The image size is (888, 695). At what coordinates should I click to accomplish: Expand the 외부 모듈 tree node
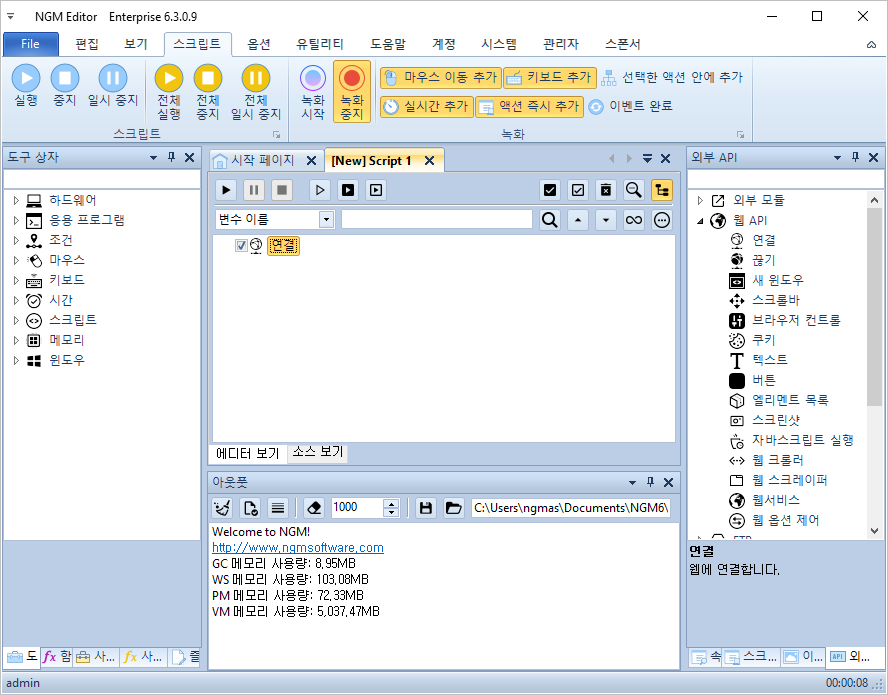(x=700, y=200)
